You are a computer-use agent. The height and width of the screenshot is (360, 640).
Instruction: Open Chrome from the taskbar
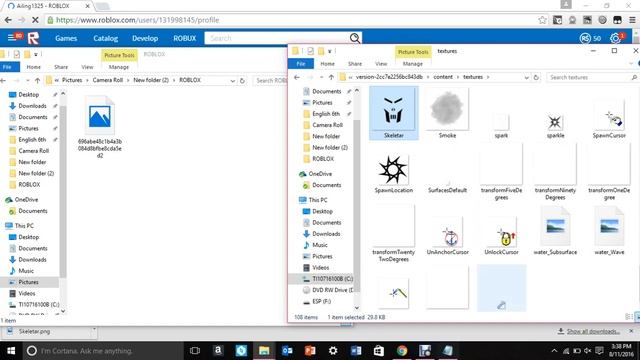[x=402, y=351]
